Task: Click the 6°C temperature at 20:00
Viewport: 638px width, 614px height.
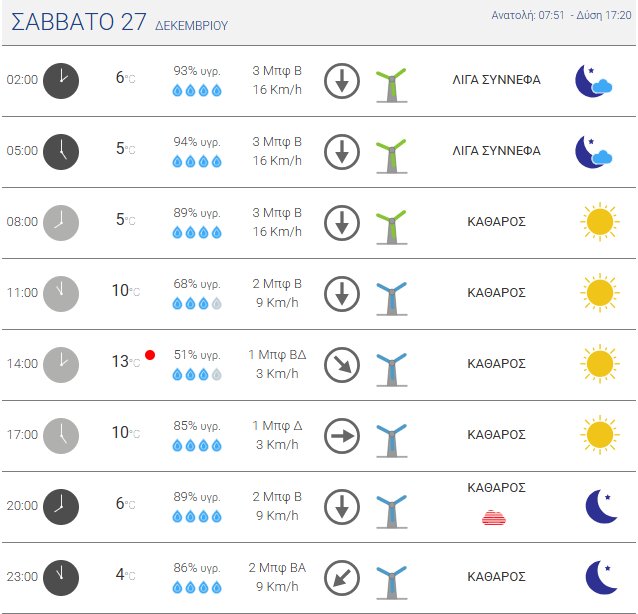Action: click(x=124, y=505)
